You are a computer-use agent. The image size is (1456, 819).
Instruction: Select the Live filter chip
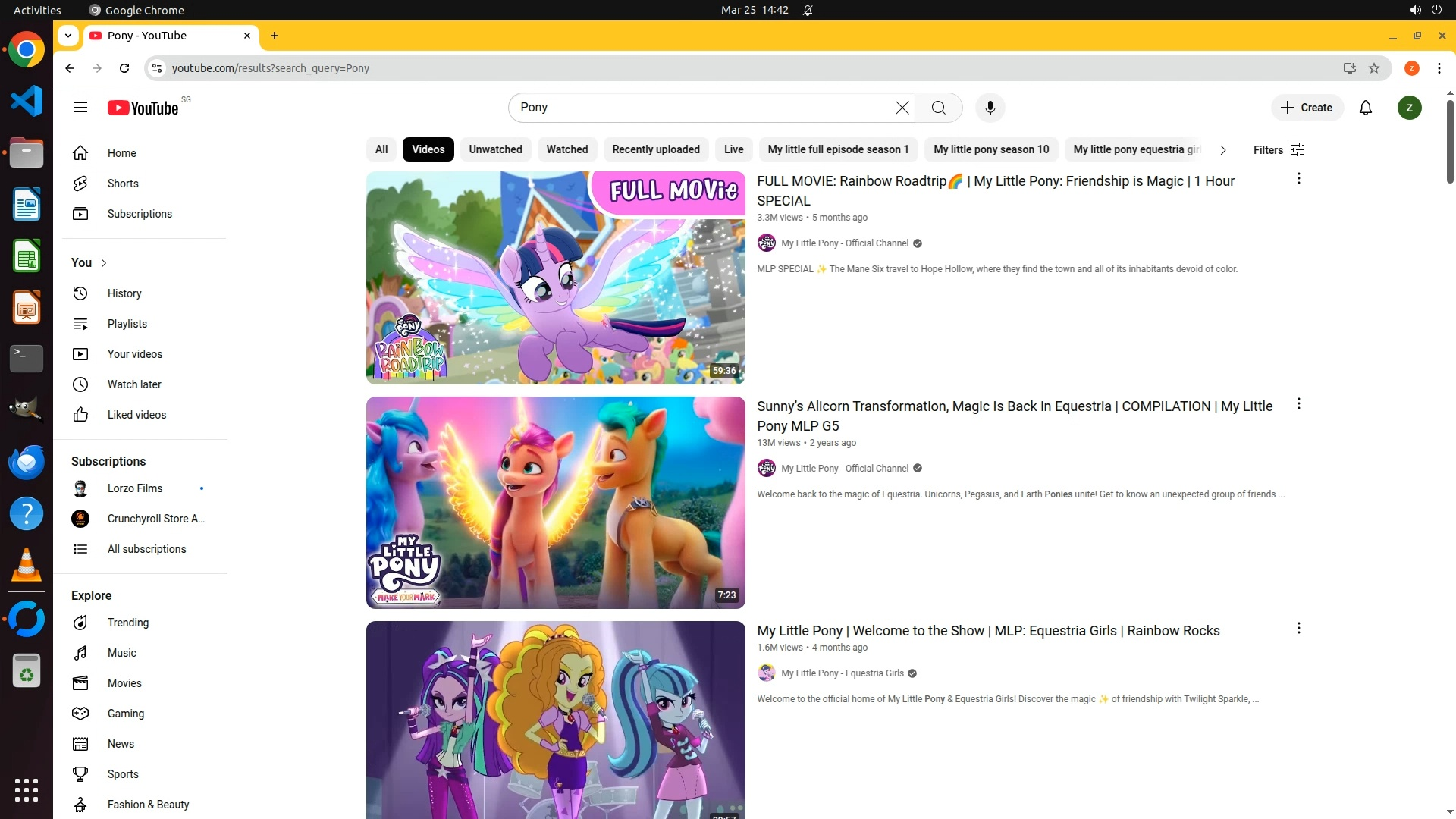pos(733,149)
